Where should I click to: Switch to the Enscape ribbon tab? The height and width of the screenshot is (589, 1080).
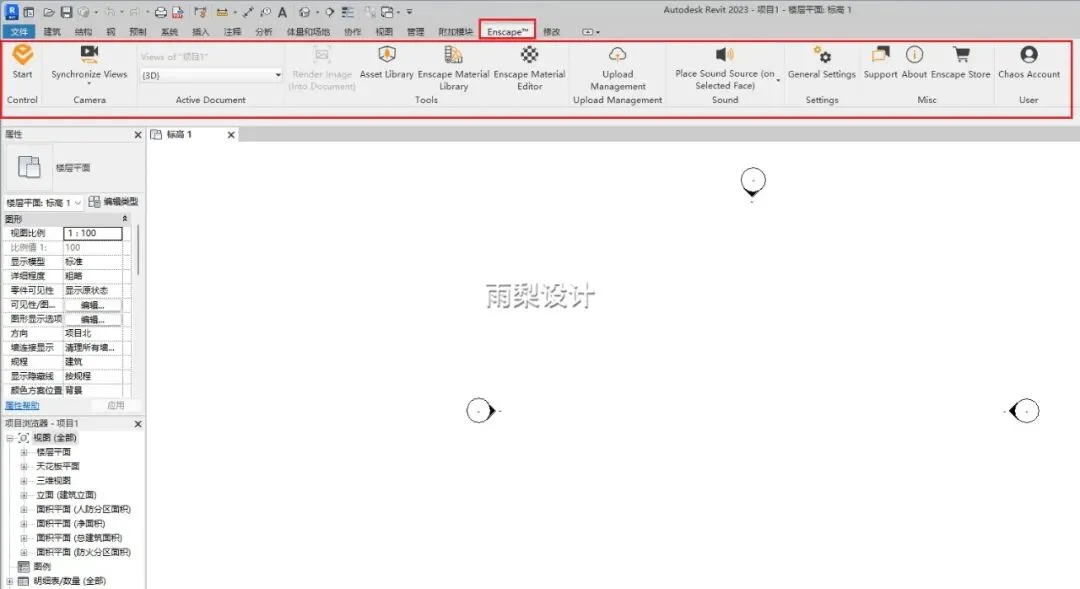pos(508,32)
